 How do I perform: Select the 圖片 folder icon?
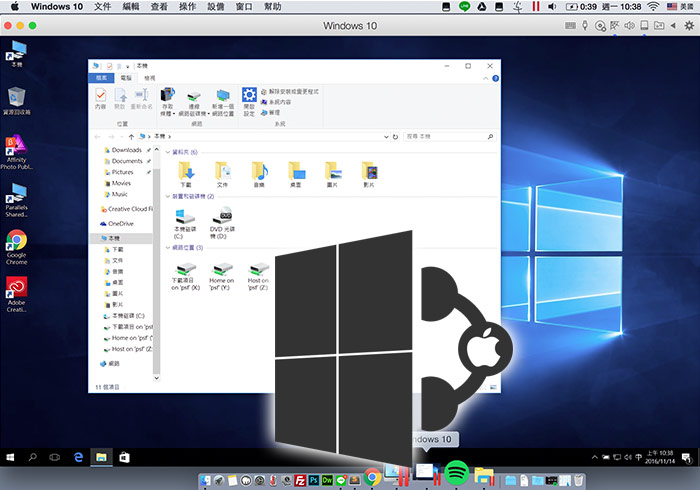point(333,170)
